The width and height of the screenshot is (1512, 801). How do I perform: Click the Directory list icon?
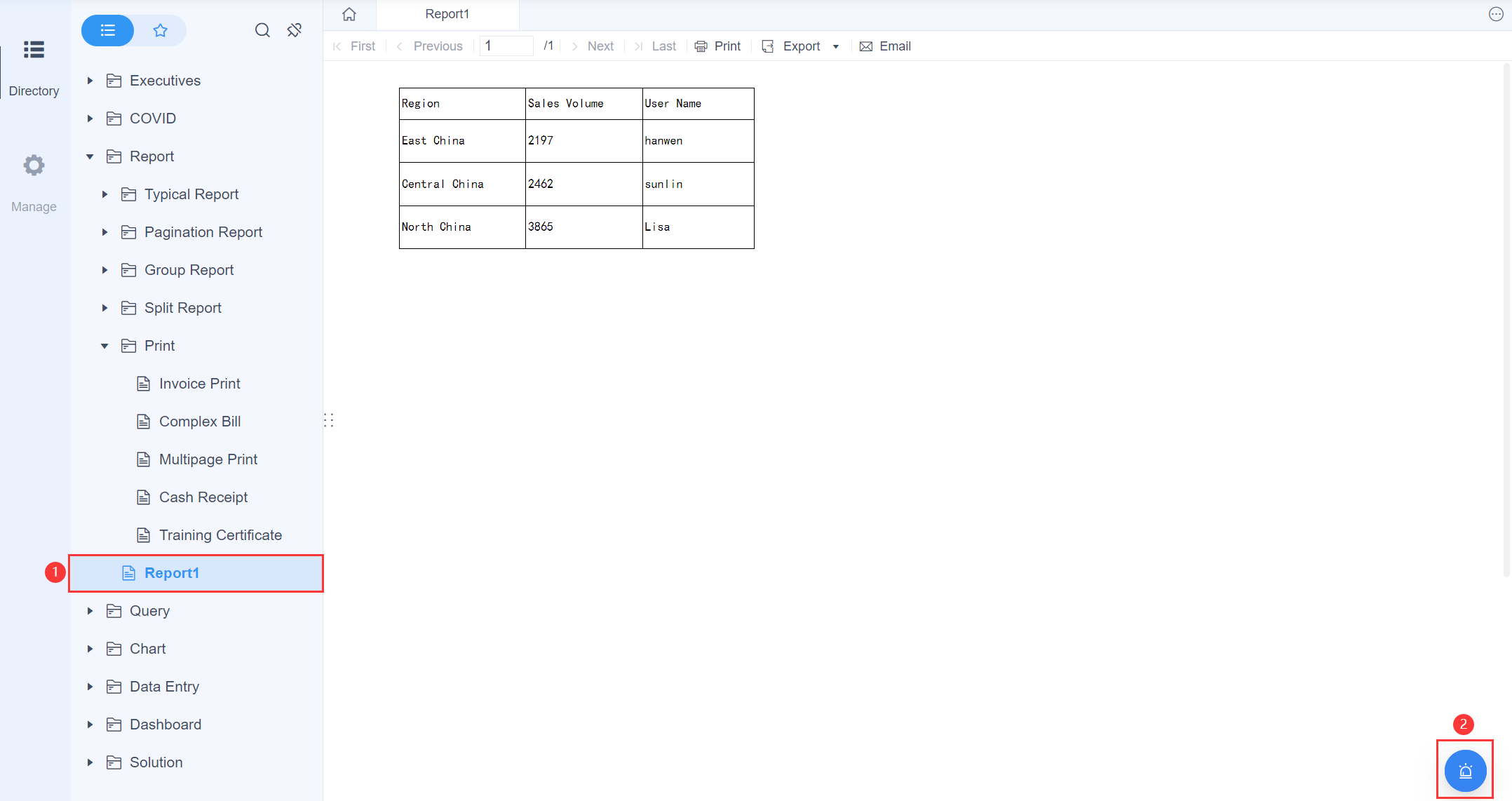34,50
